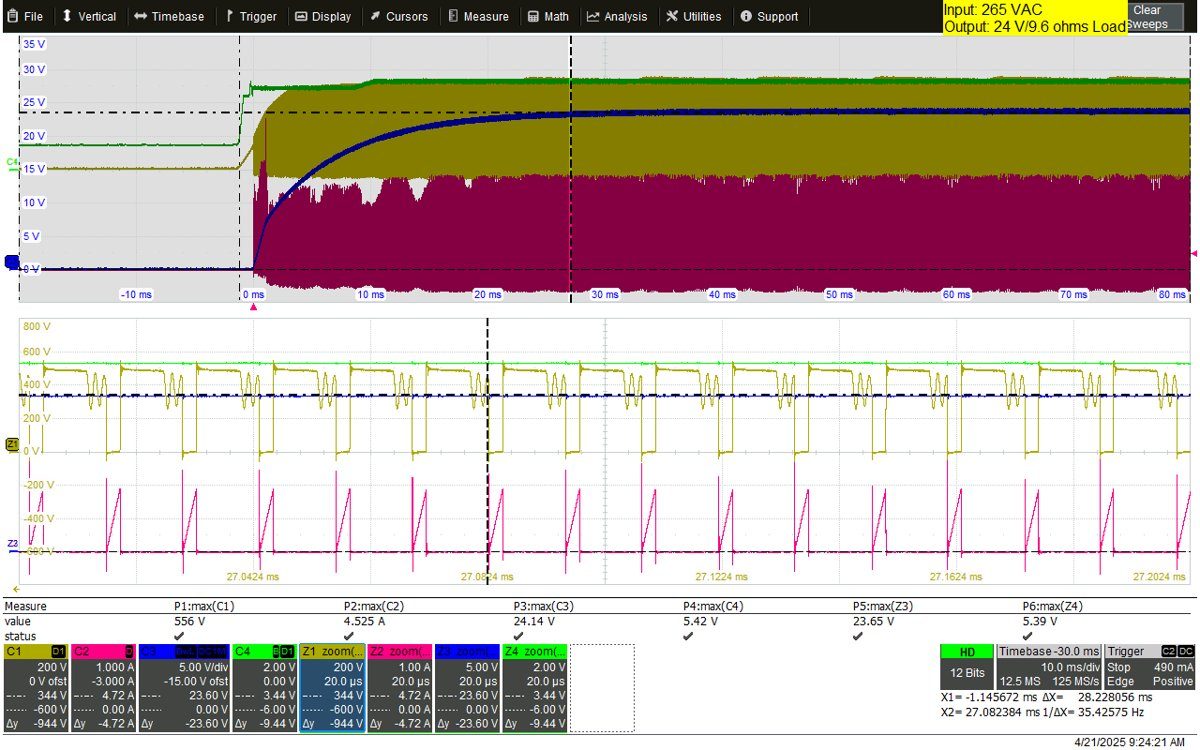Image resolution: width=1200 pixels, height=750 pixels.
Task: Open the Measure menu
Action: [x=478, y=16]
